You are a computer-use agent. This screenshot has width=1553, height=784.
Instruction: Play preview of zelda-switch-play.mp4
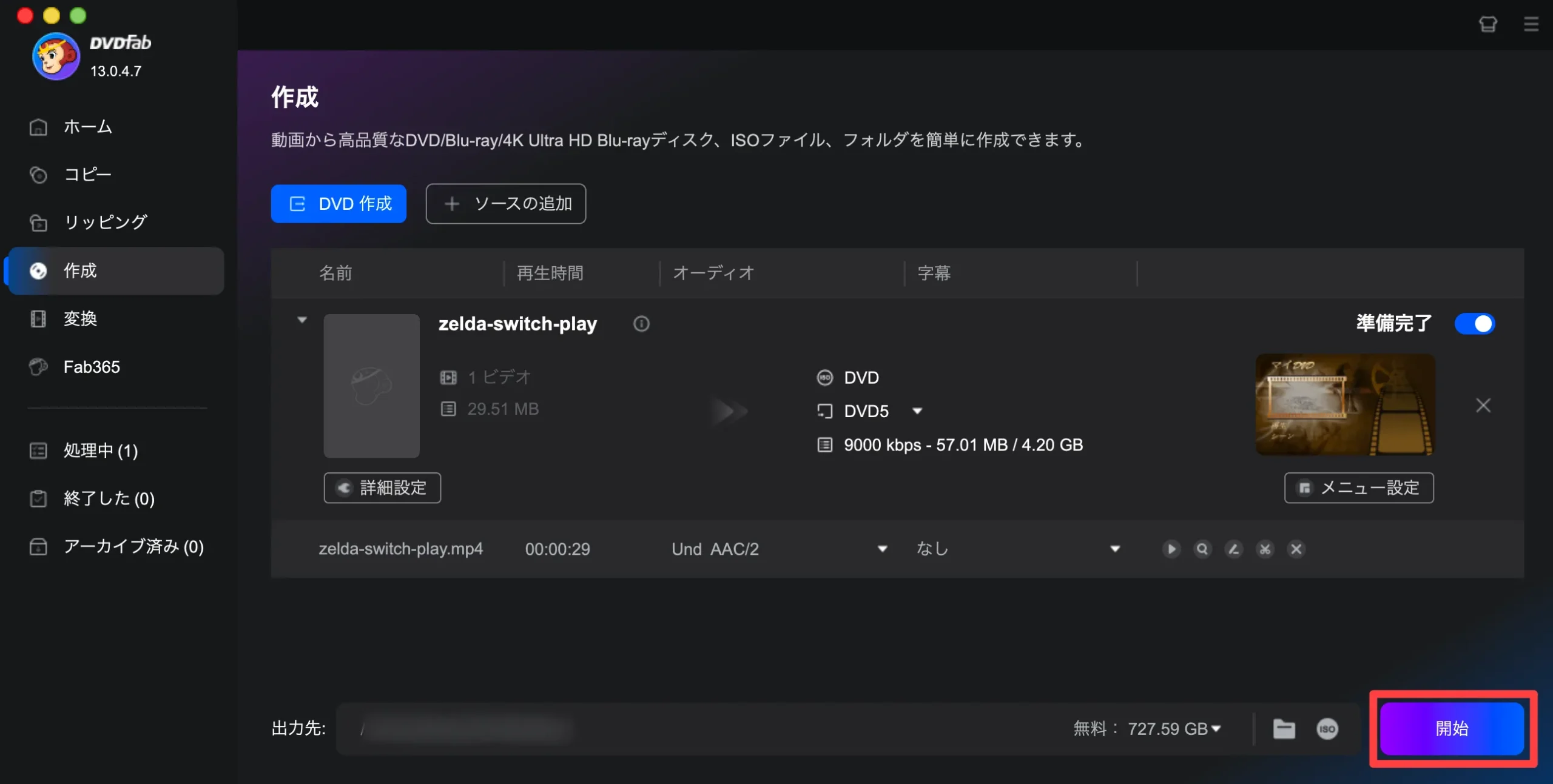point(1171,549)
